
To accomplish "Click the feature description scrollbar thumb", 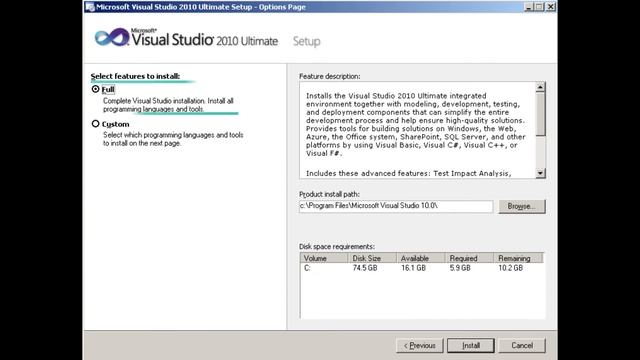I will point(540,114).
